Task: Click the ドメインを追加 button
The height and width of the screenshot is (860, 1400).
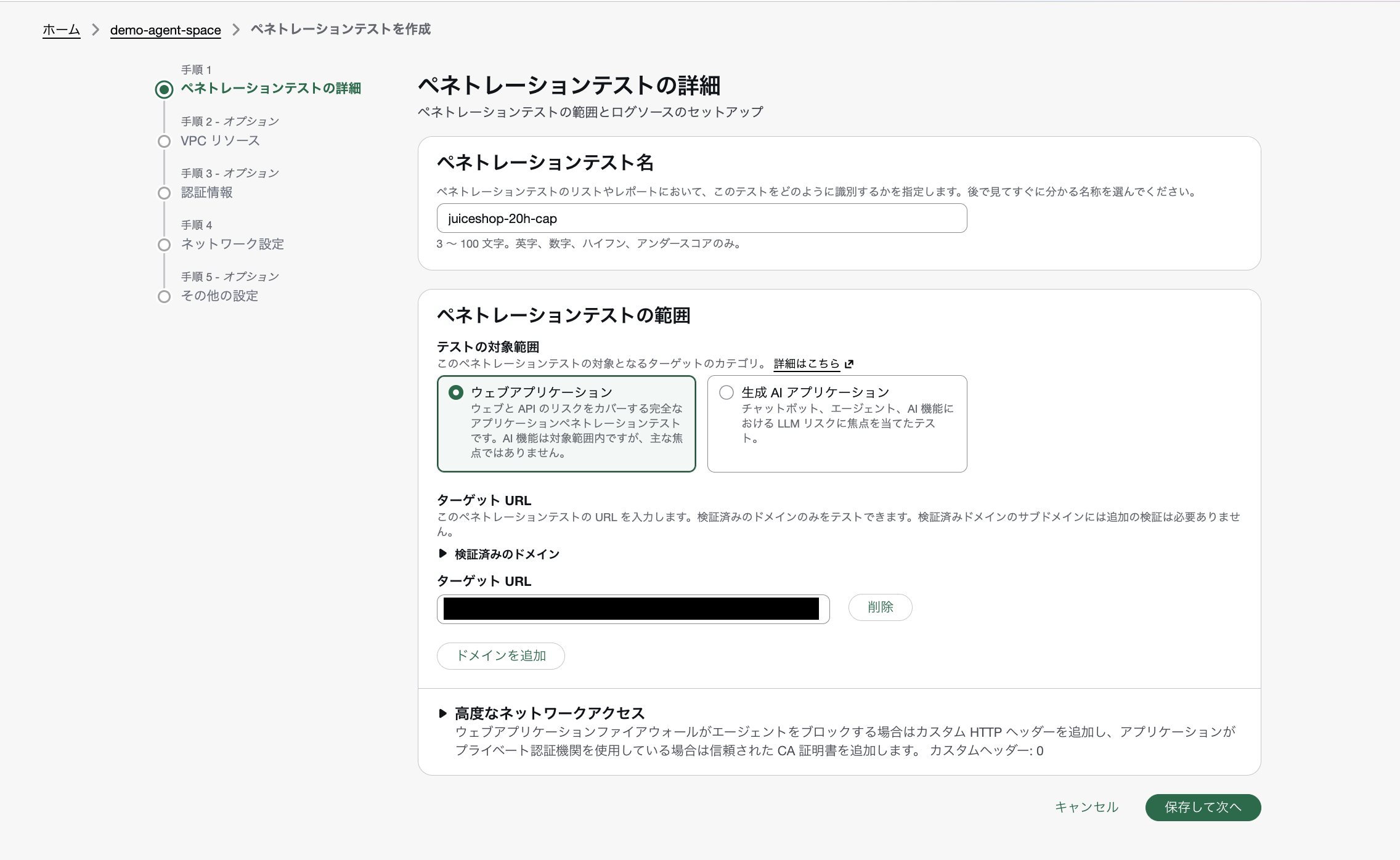Action: point(500,655)
